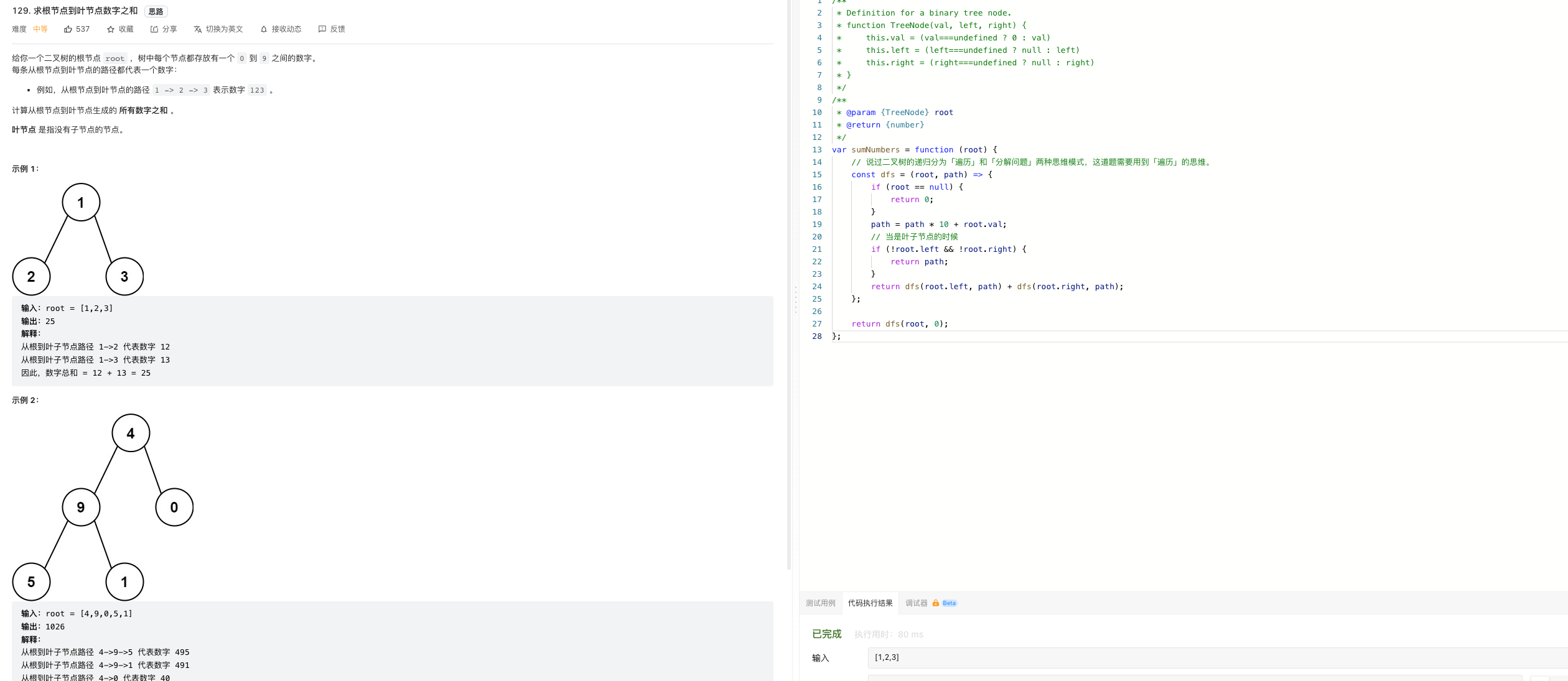Click the feedback speech-bubble icon
This screenshot has width=1568, height=681.
coord(322,29)
